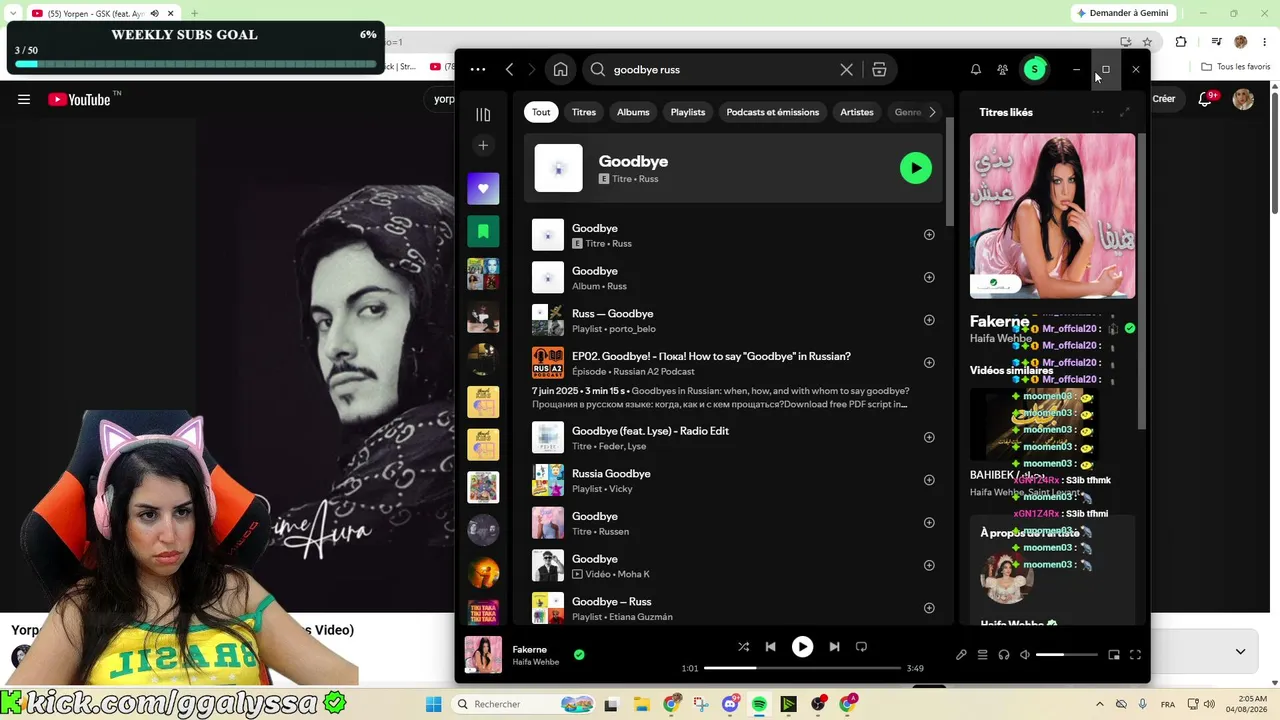Open the Spotify green profile avatar menu

pyautogui.click(x=1035, y=69)
